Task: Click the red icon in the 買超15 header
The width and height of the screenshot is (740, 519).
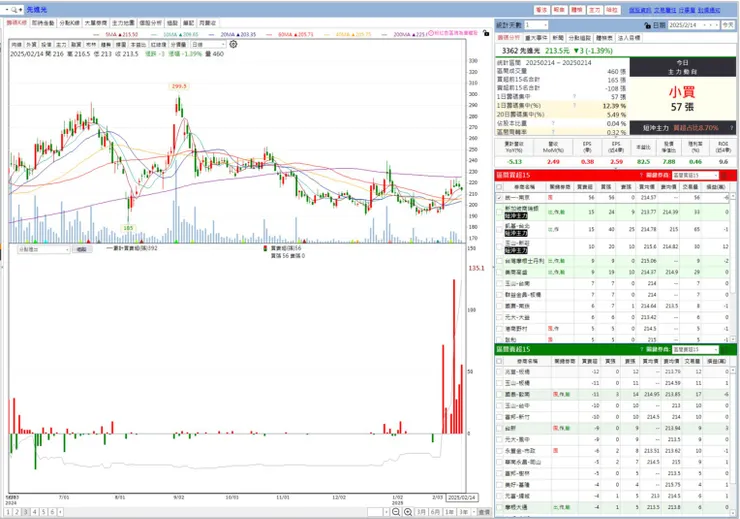Action: tap(724, 175)
